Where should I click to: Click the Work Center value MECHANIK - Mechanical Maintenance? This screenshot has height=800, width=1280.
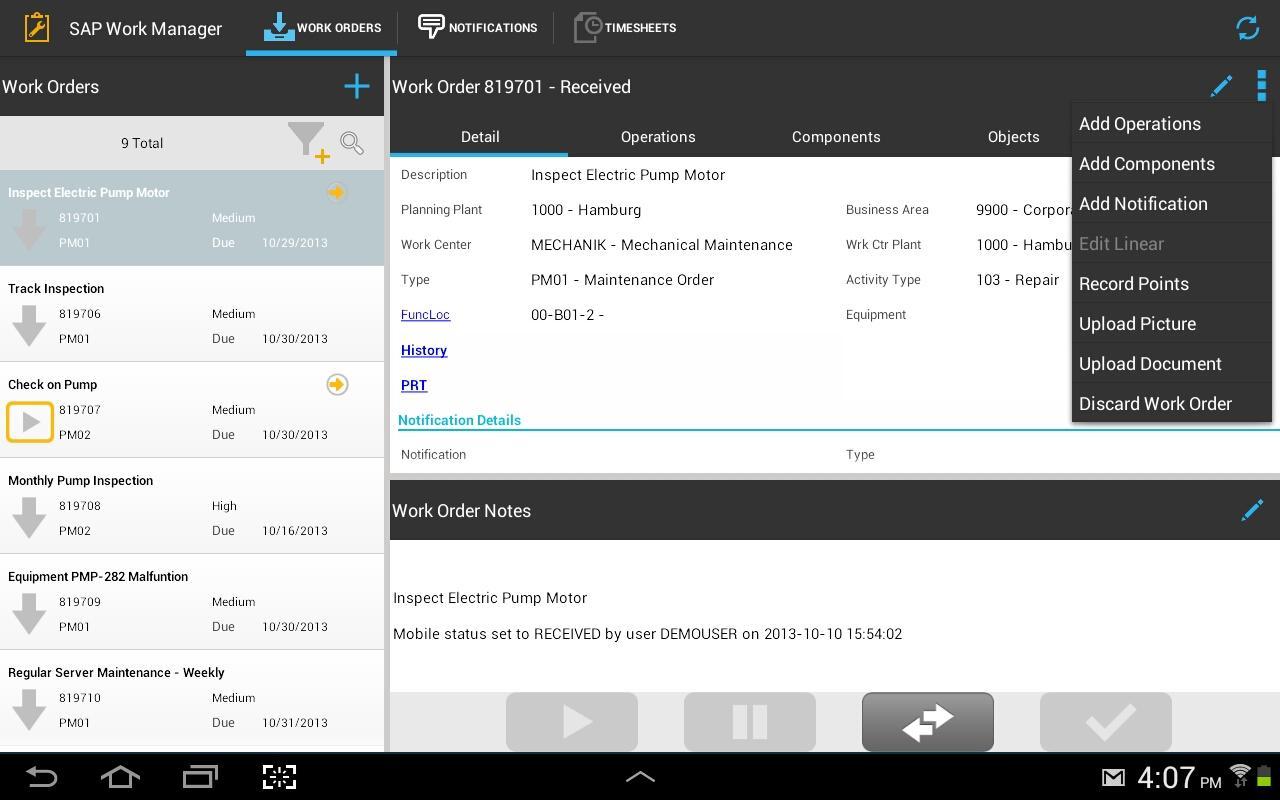click(662, 245)
